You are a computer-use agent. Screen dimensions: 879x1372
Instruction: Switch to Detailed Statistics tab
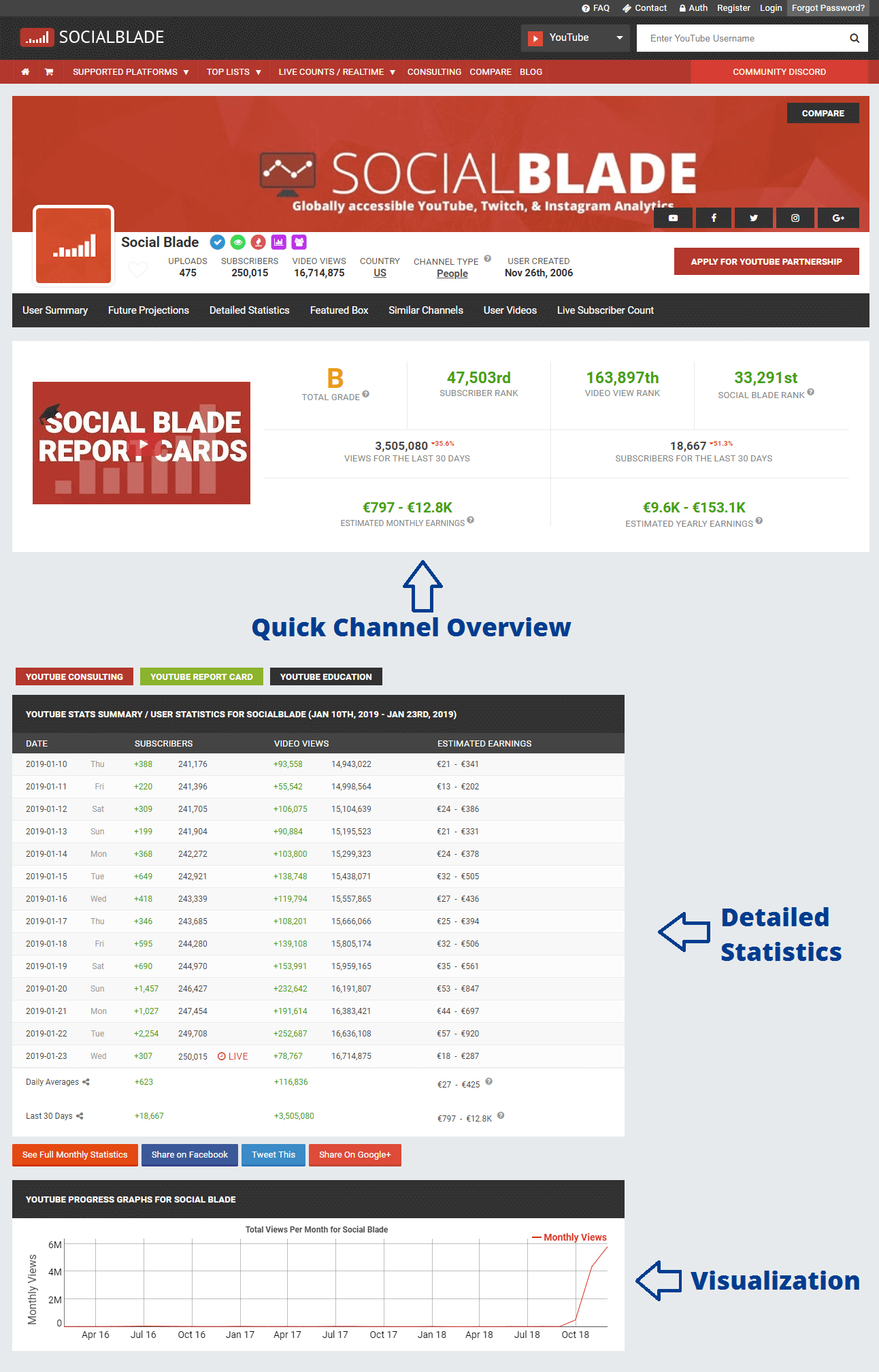[x=250, y=310]
